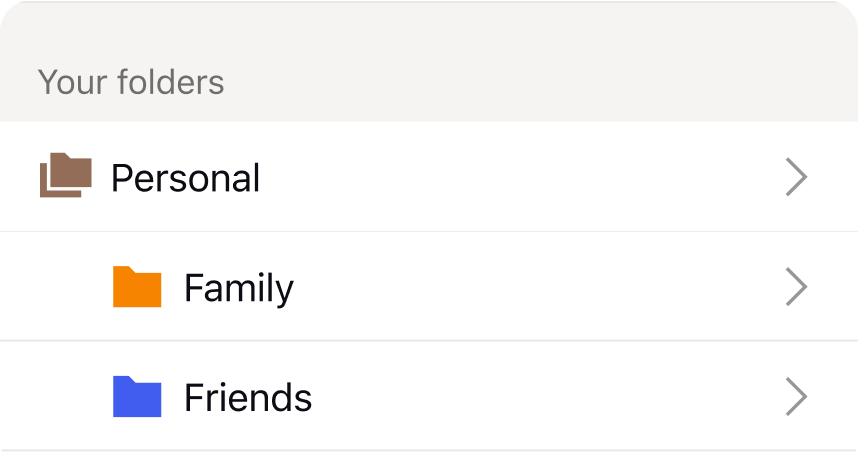This screenshot has height=472, width=858.
Task: Tap the gray chevron beside Friends
Action: click(x=796, y=397)
